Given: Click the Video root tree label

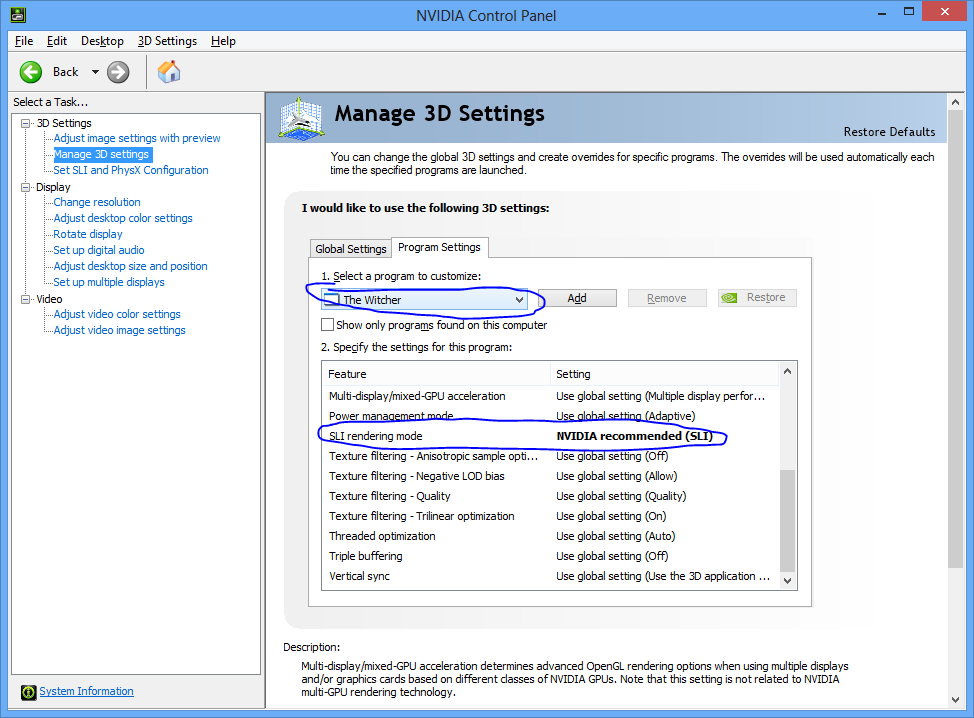Looking at the screenshot, I should 49,299.
